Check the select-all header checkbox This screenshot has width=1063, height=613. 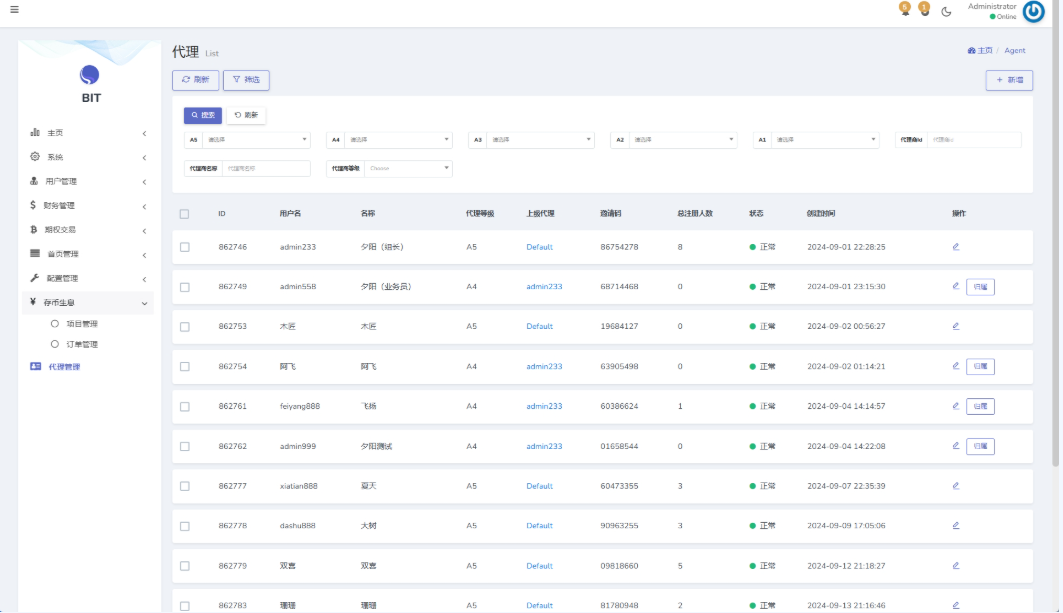point(184,214)
